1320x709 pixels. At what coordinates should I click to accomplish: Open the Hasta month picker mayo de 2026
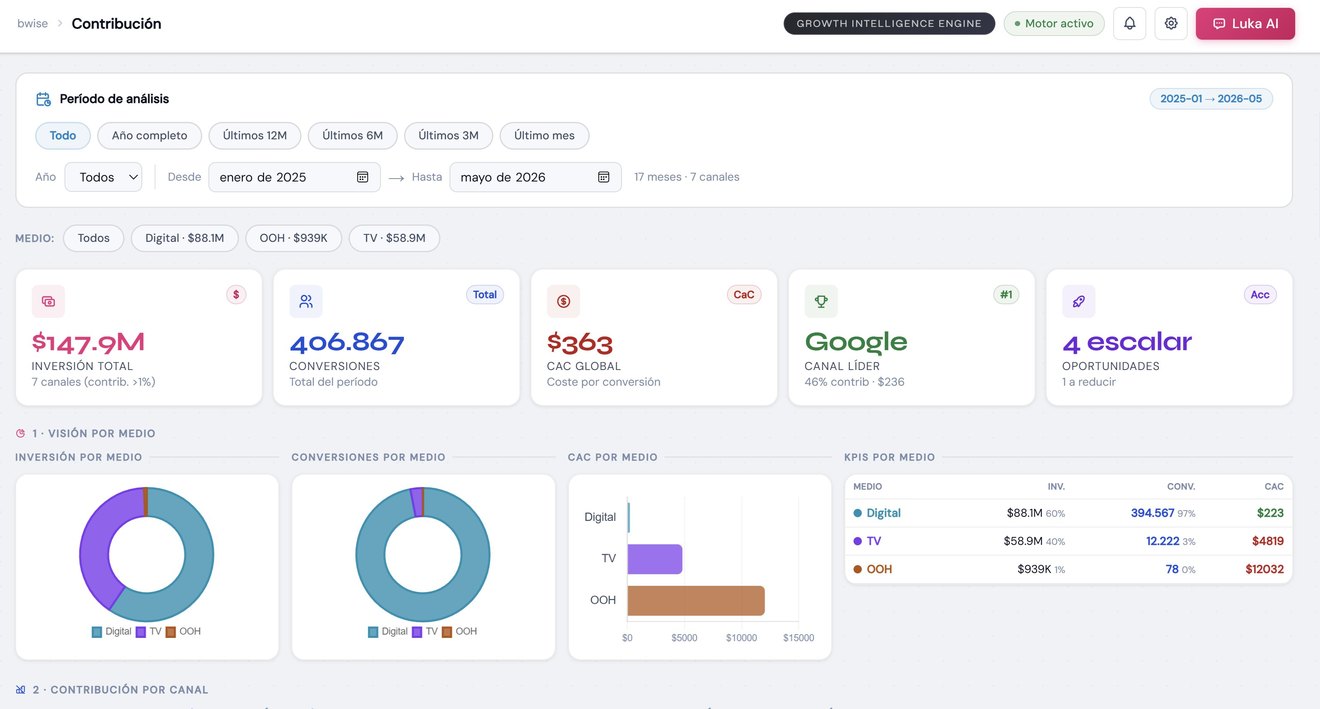point(535,177)
